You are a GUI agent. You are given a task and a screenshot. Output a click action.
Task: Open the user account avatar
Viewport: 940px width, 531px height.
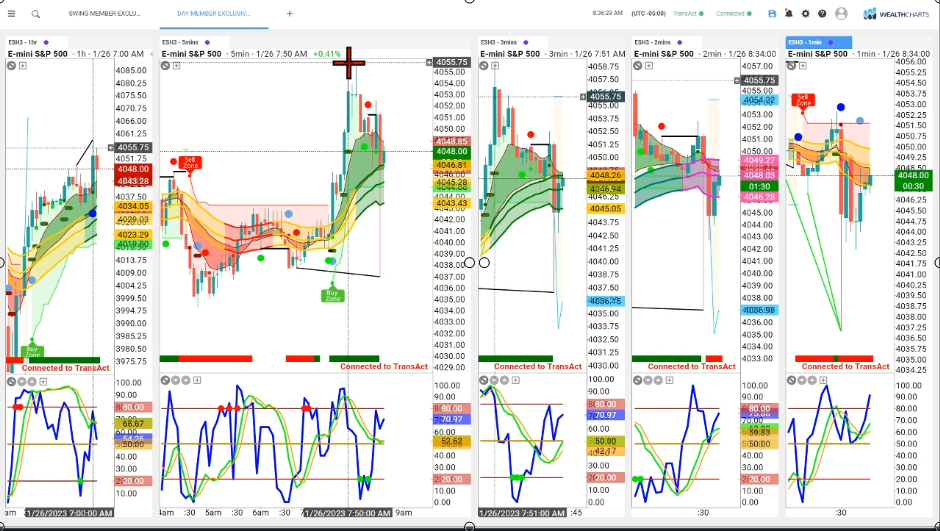[841, 13]
